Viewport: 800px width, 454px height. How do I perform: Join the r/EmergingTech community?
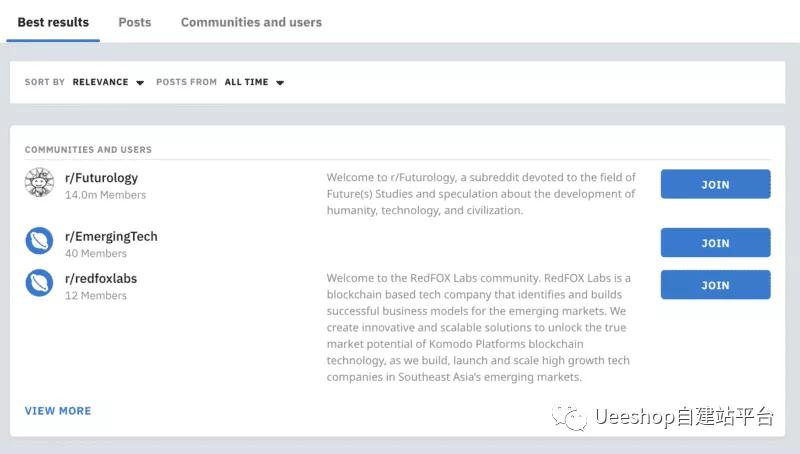point(715,243)
